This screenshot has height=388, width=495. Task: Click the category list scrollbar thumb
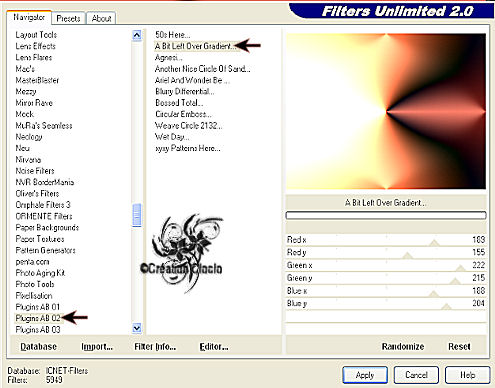coord(137,215)
